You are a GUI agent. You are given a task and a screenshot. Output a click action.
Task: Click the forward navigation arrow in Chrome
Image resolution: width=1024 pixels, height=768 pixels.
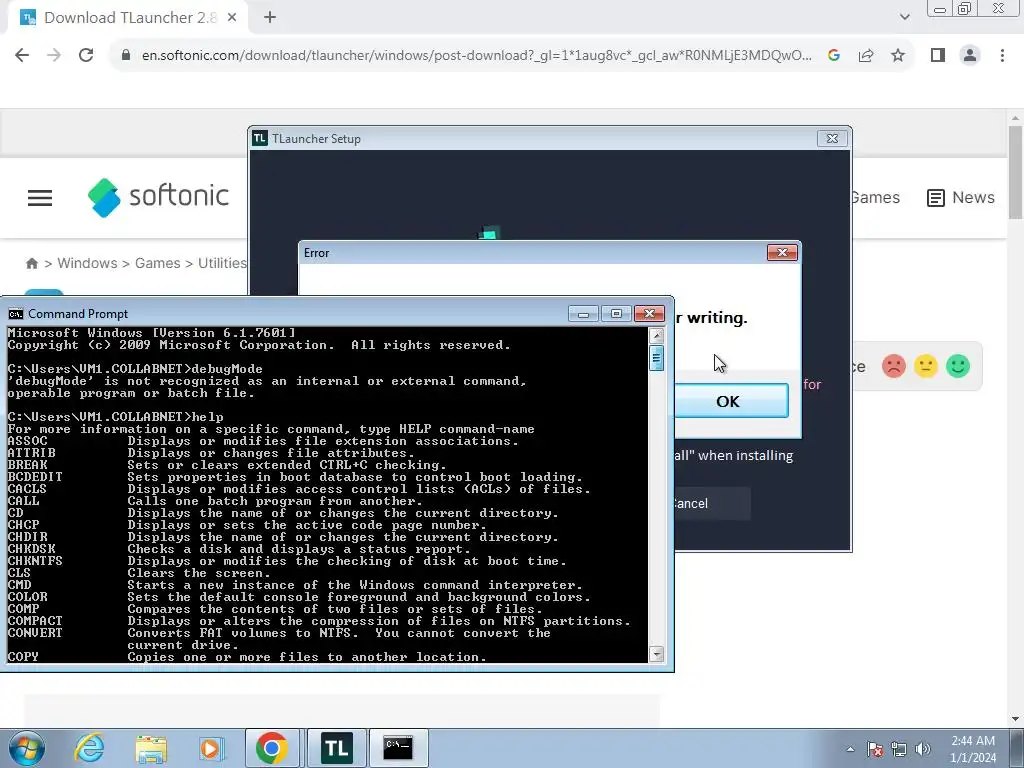point(54,56)
